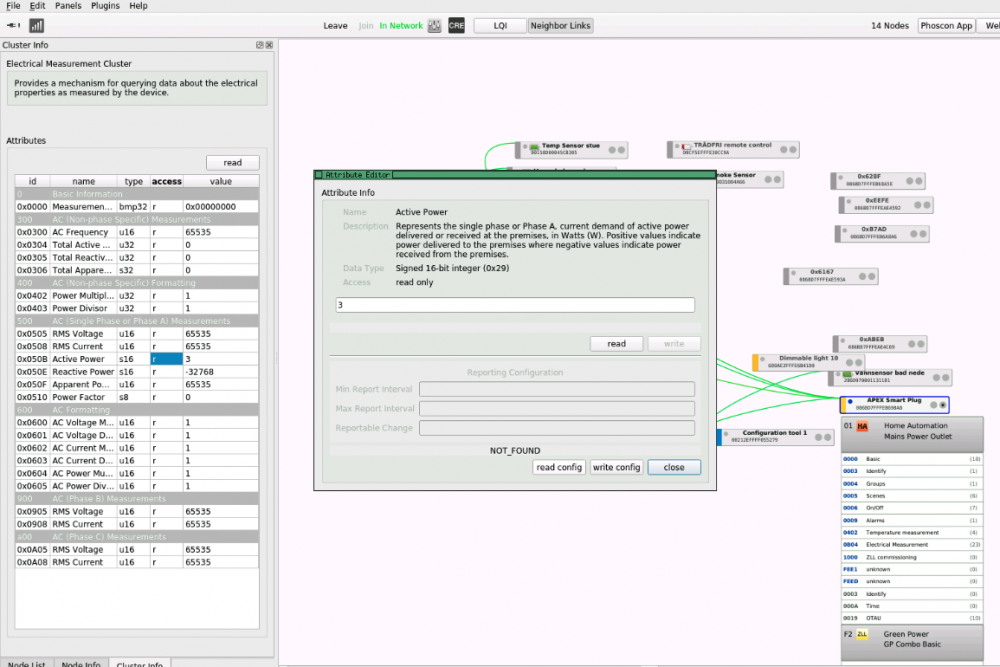Open the Plugins menu

(x=104, y=6)
